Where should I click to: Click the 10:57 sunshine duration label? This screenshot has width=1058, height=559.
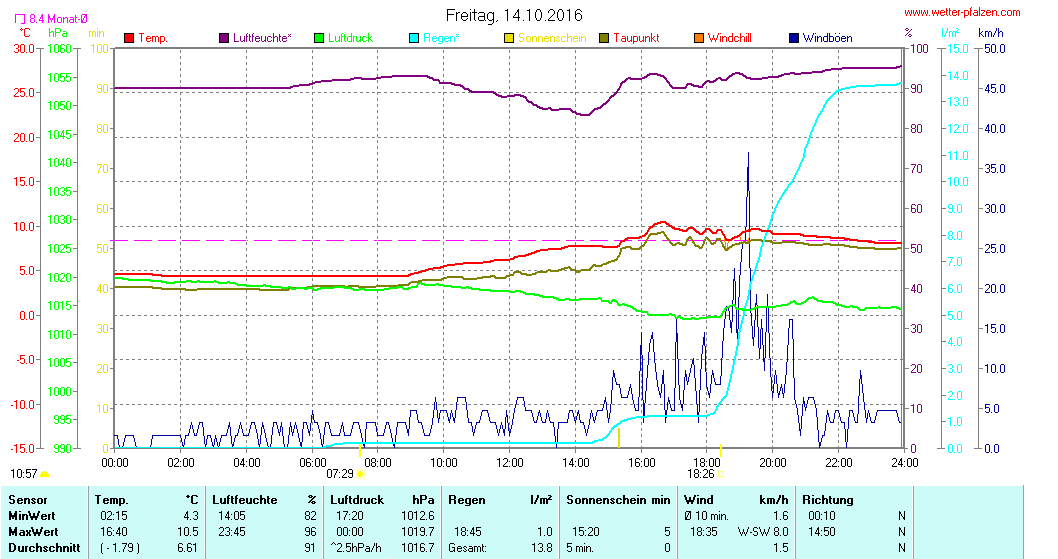(x=24, y=474)
